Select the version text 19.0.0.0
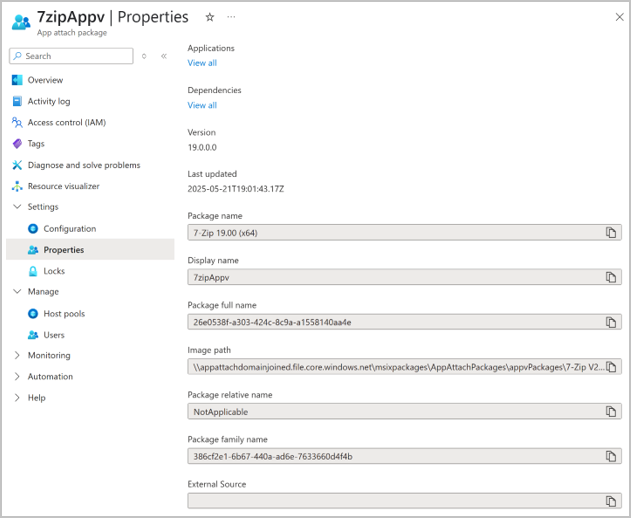Viewport: 631px width, 518px height. tap(202, 147)
